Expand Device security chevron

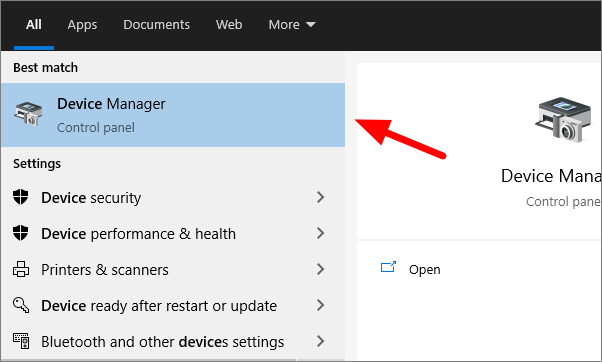pyautogui.click(x=321, y=197)
